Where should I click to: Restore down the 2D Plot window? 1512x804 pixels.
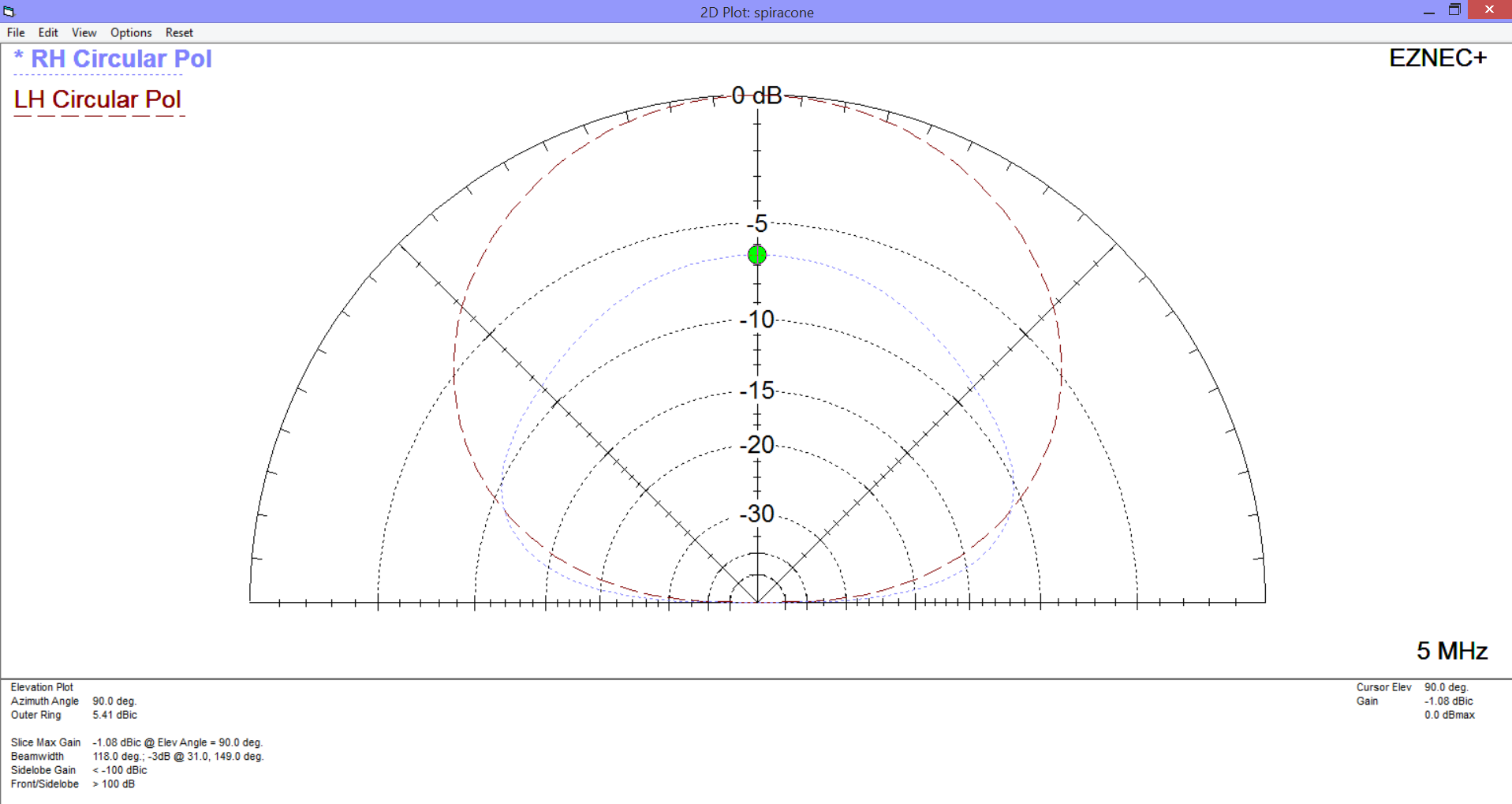point(1454,10)
